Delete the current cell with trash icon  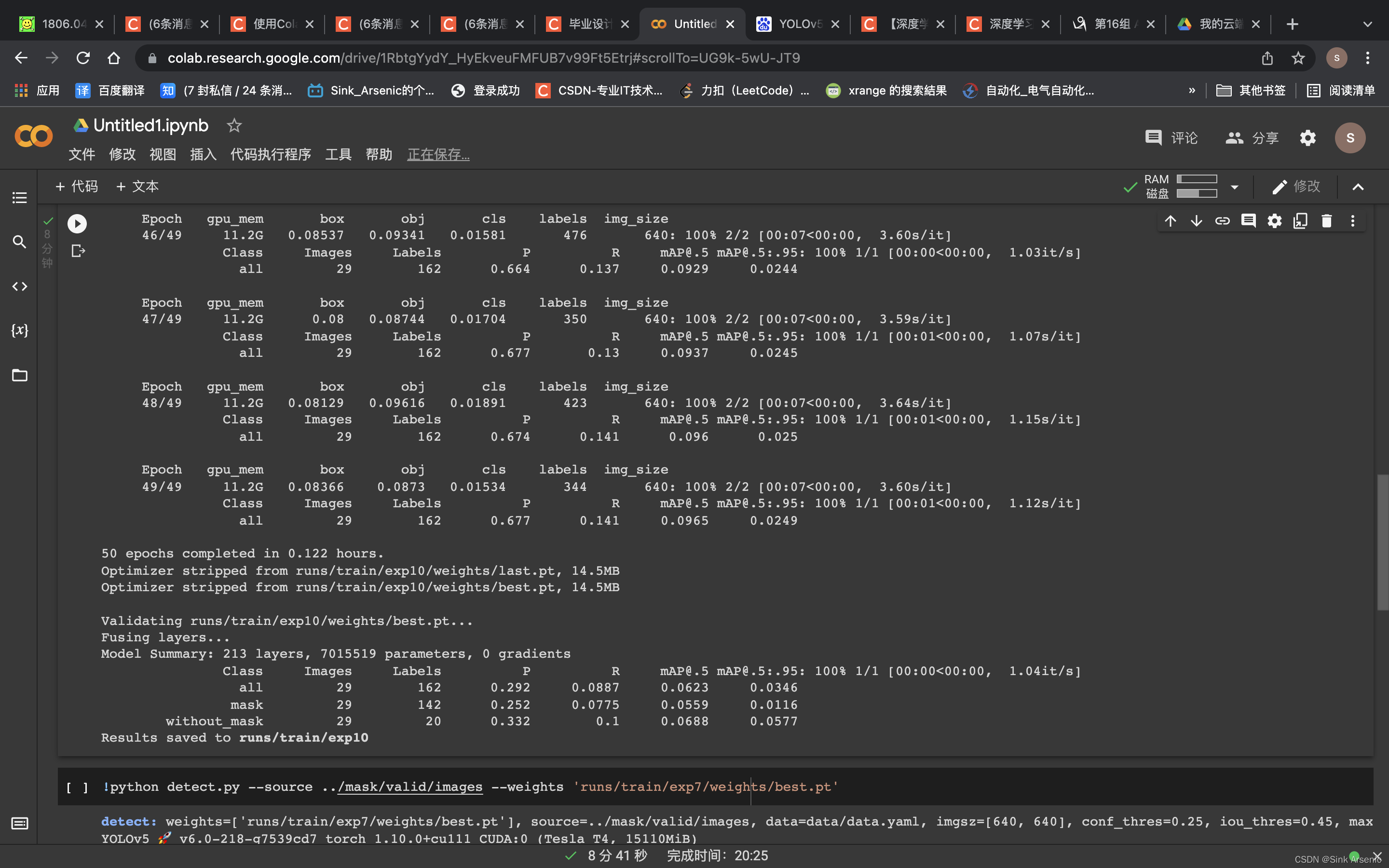(x=1326, y=221)
